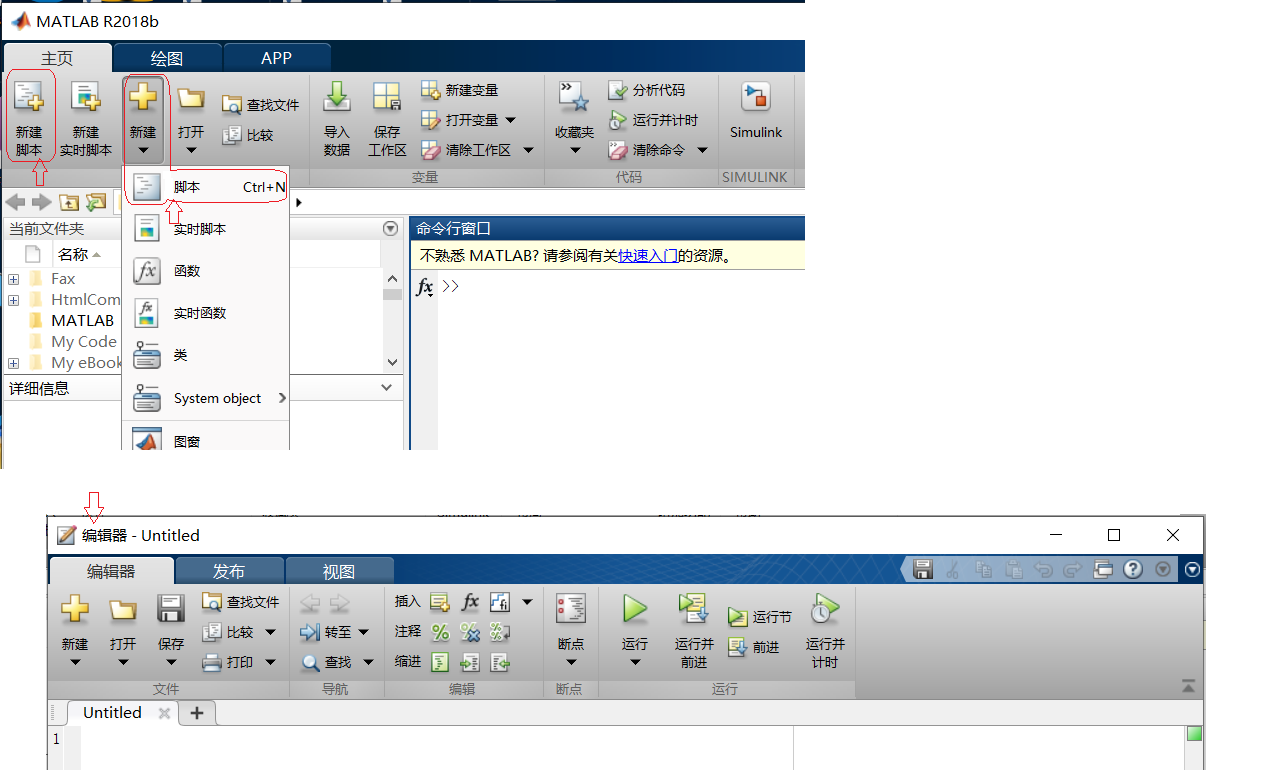Click the uncomment icon next to comment
1288x783 pixels.
coord(470,632)
